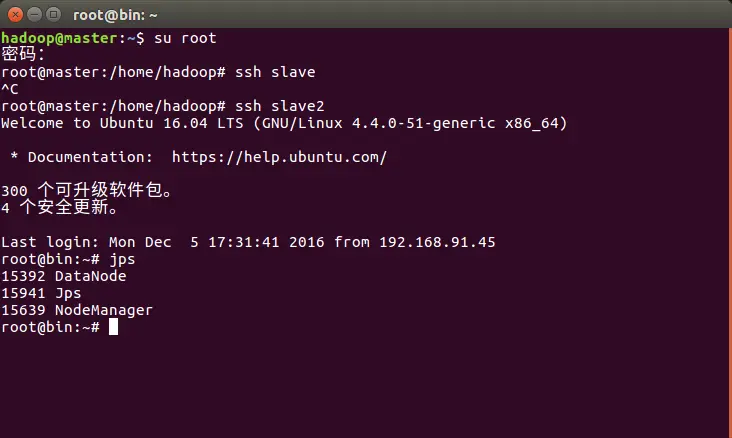Click the hadoop@master green prompt

click(x=59, y=38)
